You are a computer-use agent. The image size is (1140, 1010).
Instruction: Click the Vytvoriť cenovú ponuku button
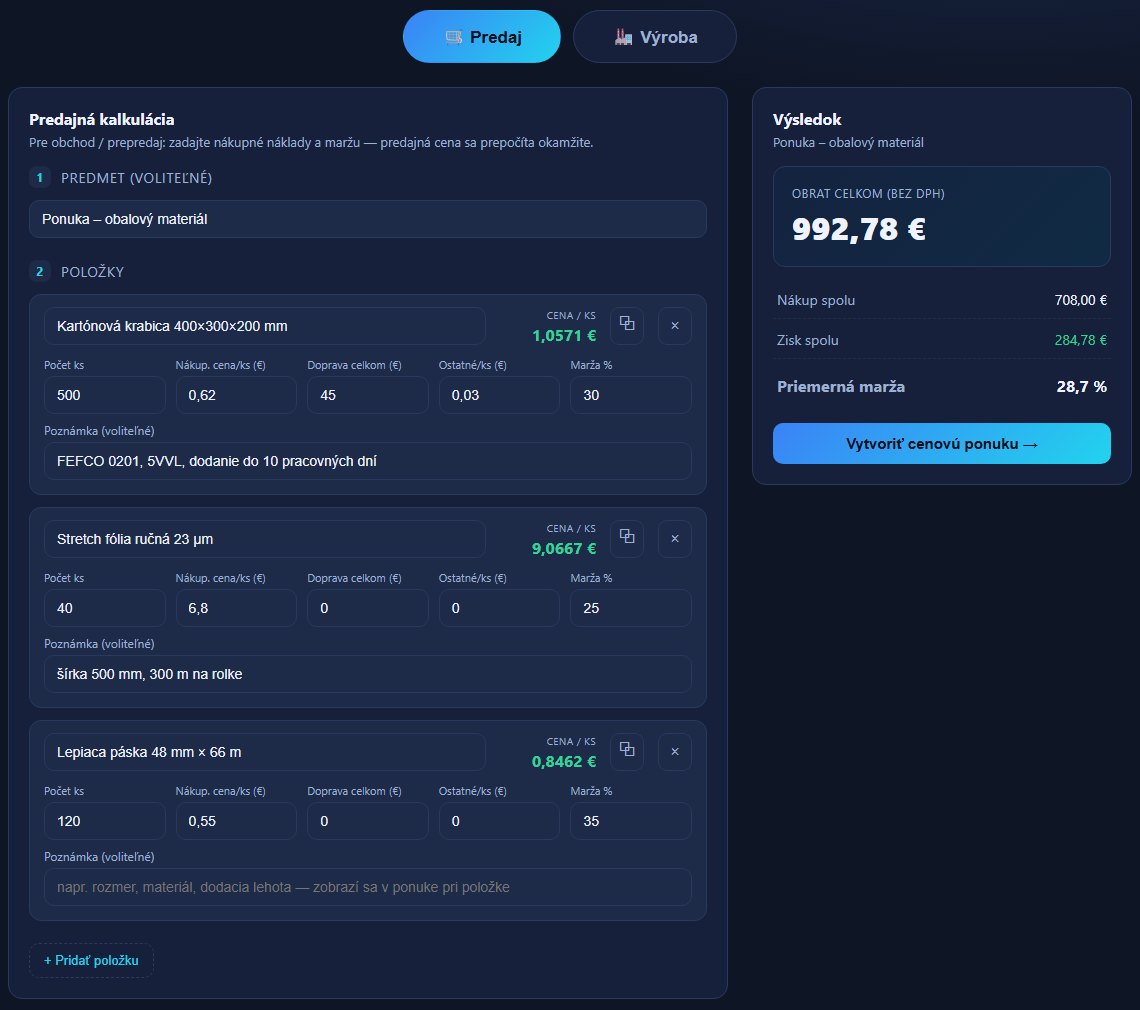click(942, 444)
